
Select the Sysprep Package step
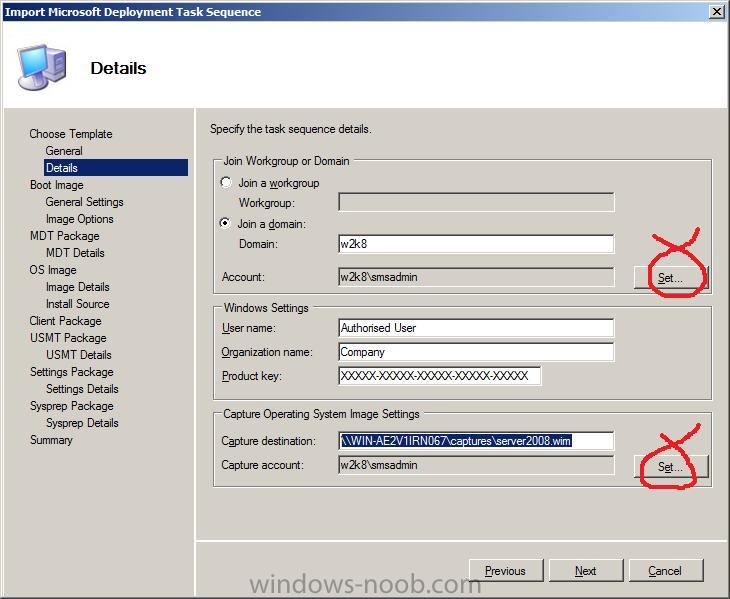(x=72, y=406)
